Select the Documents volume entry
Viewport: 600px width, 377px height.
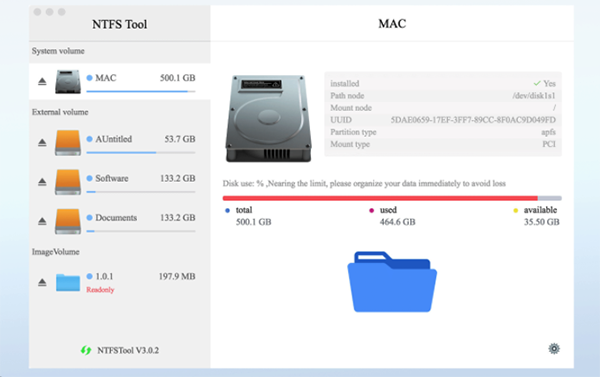(x=119, y=221)
